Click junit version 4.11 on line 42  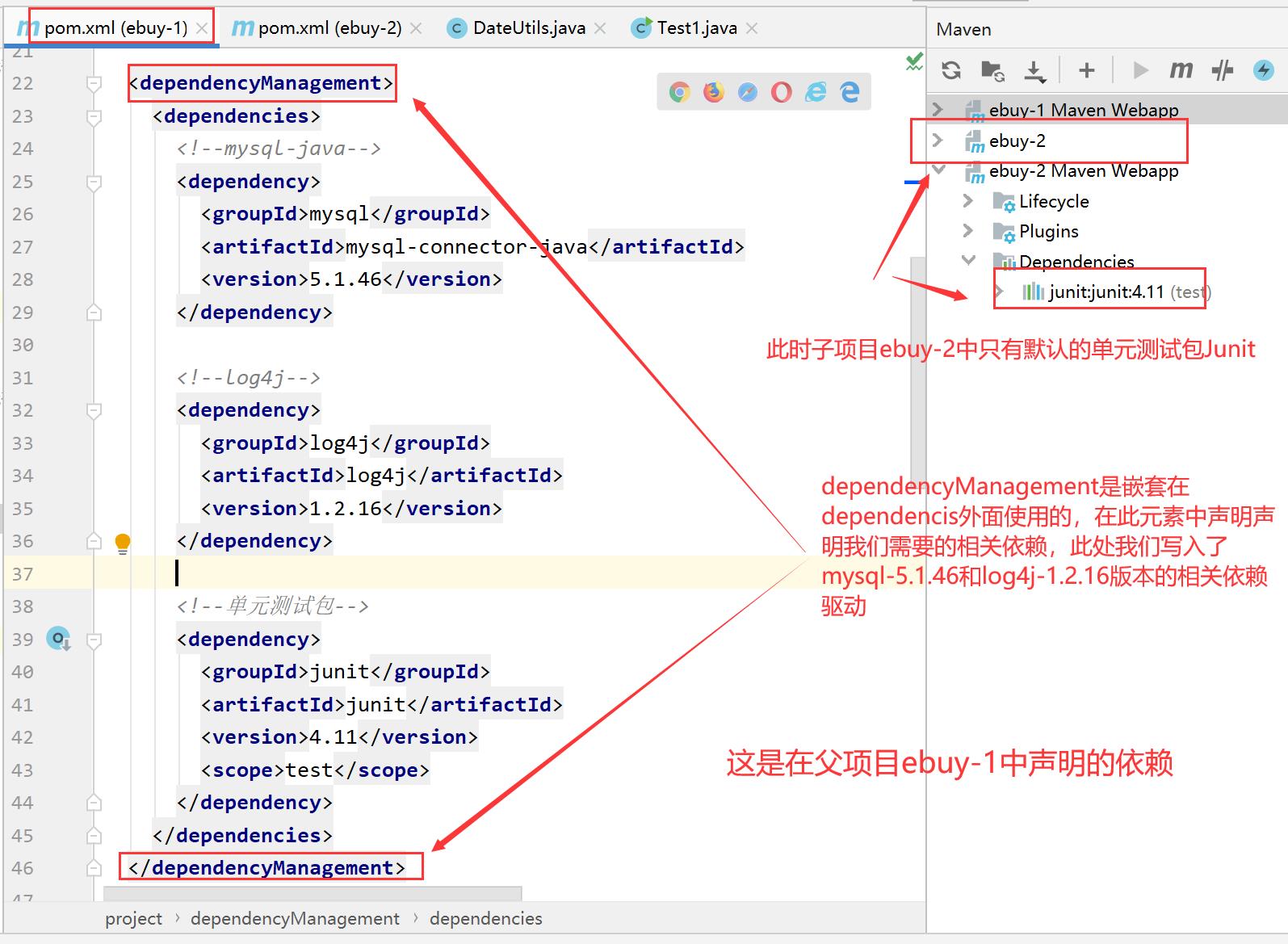(334, 737)
